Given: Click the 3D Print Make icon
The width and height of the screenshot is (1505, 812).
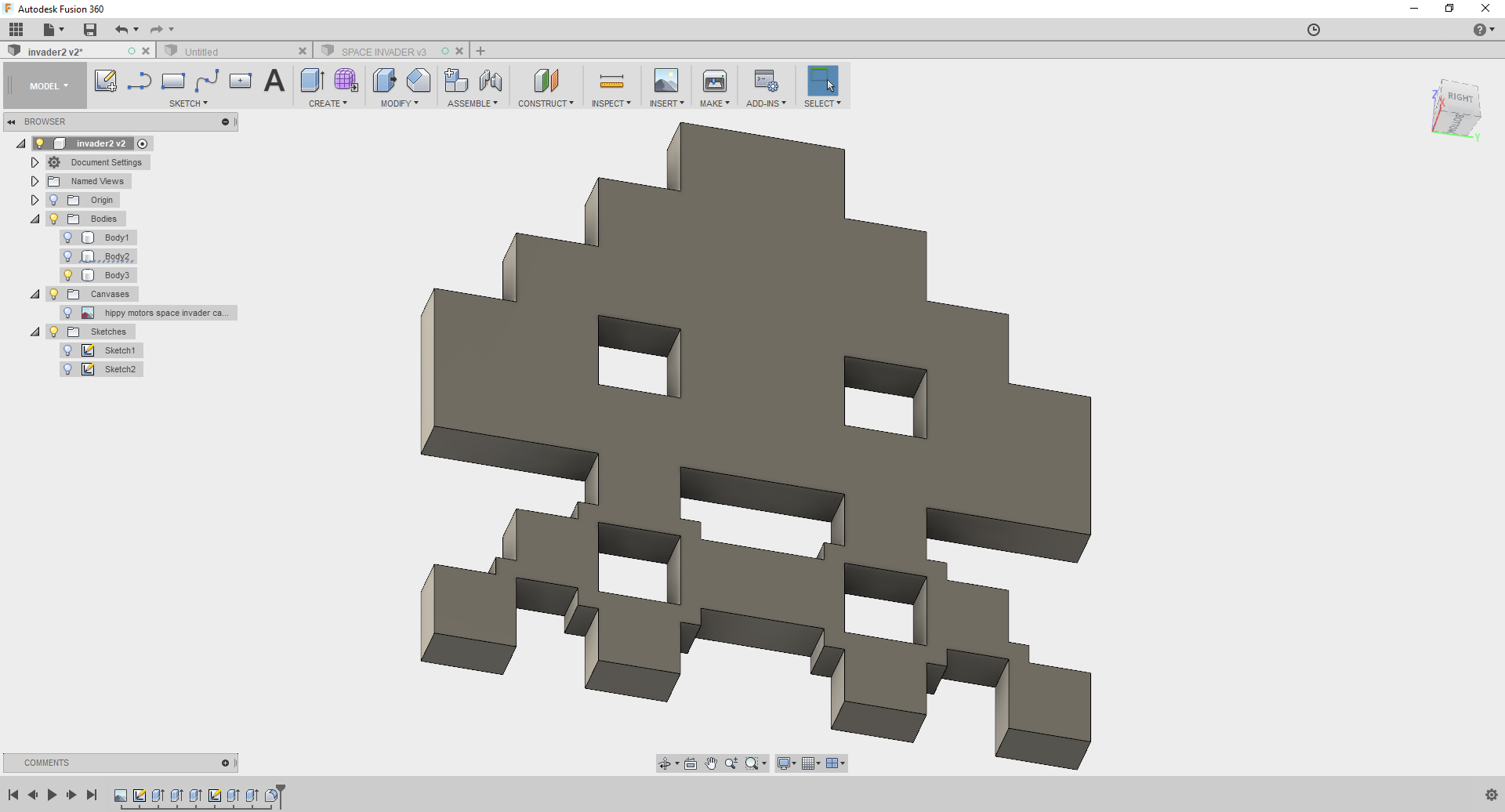Looking at the screenshot, I should click(x=715, y=81).
